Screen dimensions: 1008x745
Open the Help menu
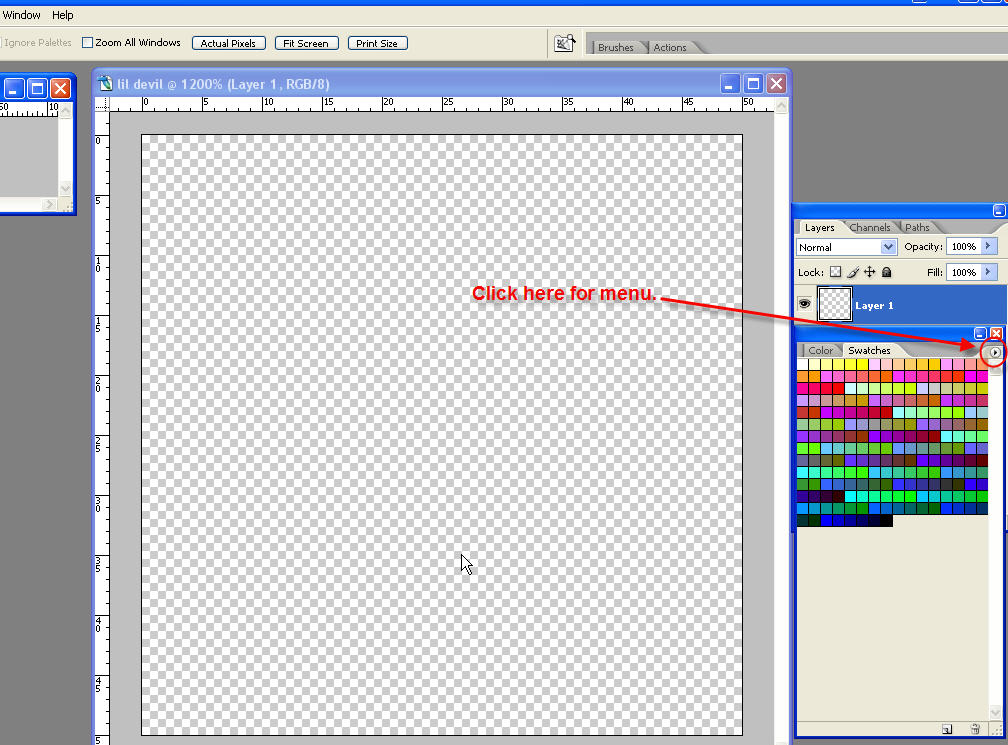click(62, 15)
